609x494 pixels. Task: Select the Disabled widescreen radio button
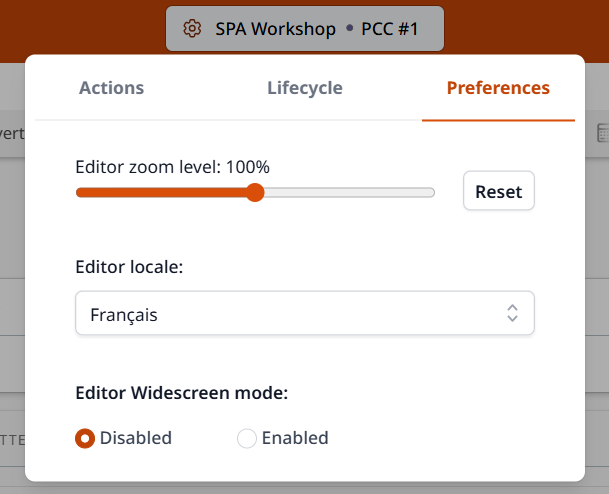click(86, 438)
